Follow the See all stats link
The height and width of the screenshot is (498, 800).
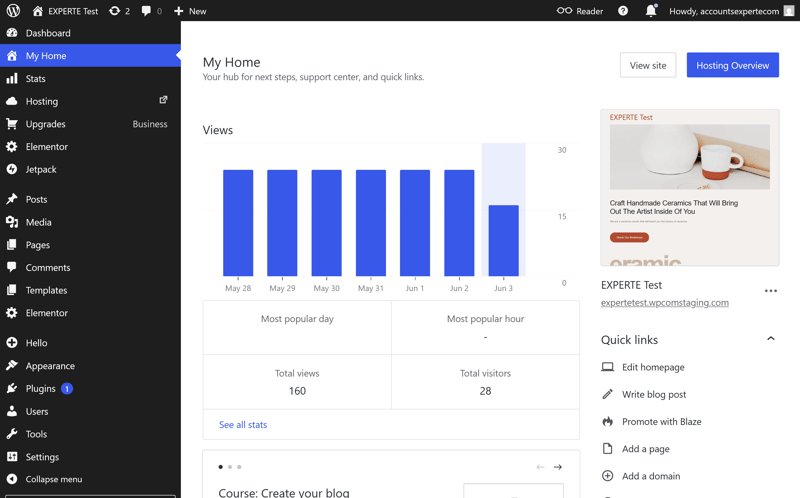pyautogui.click(x=243, y=425)
